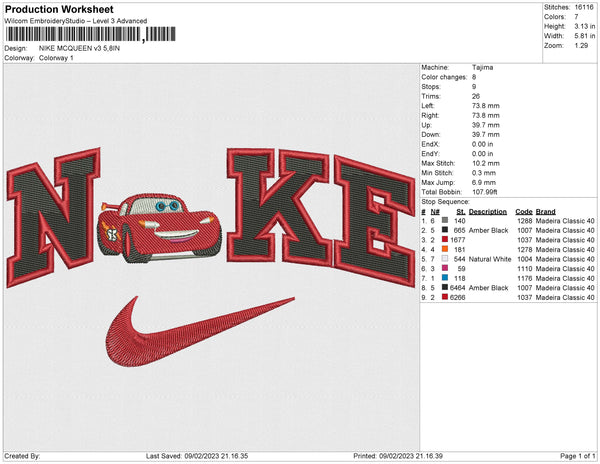Pick the pink swatch for code 1110
The height and width of the screenshot is (464, 600).
click(x=445, y=268)
